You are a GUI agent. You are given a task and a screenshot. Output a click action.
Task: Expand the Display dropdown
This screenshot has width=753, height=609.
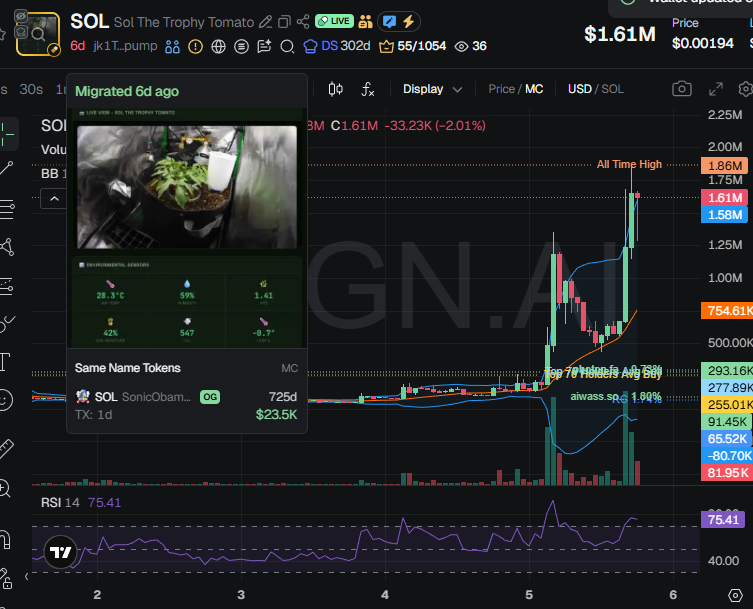tap(432, 89)
